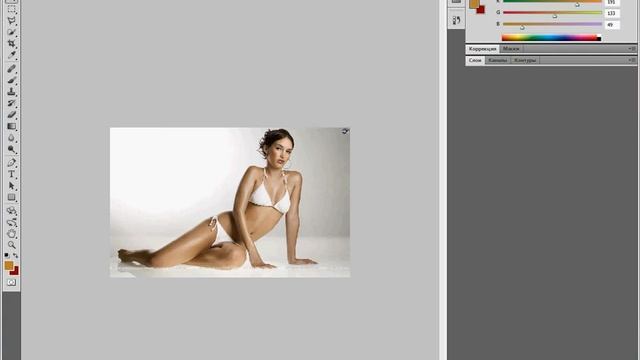
Task: Select the Brush tool
Action: (11, 80)
